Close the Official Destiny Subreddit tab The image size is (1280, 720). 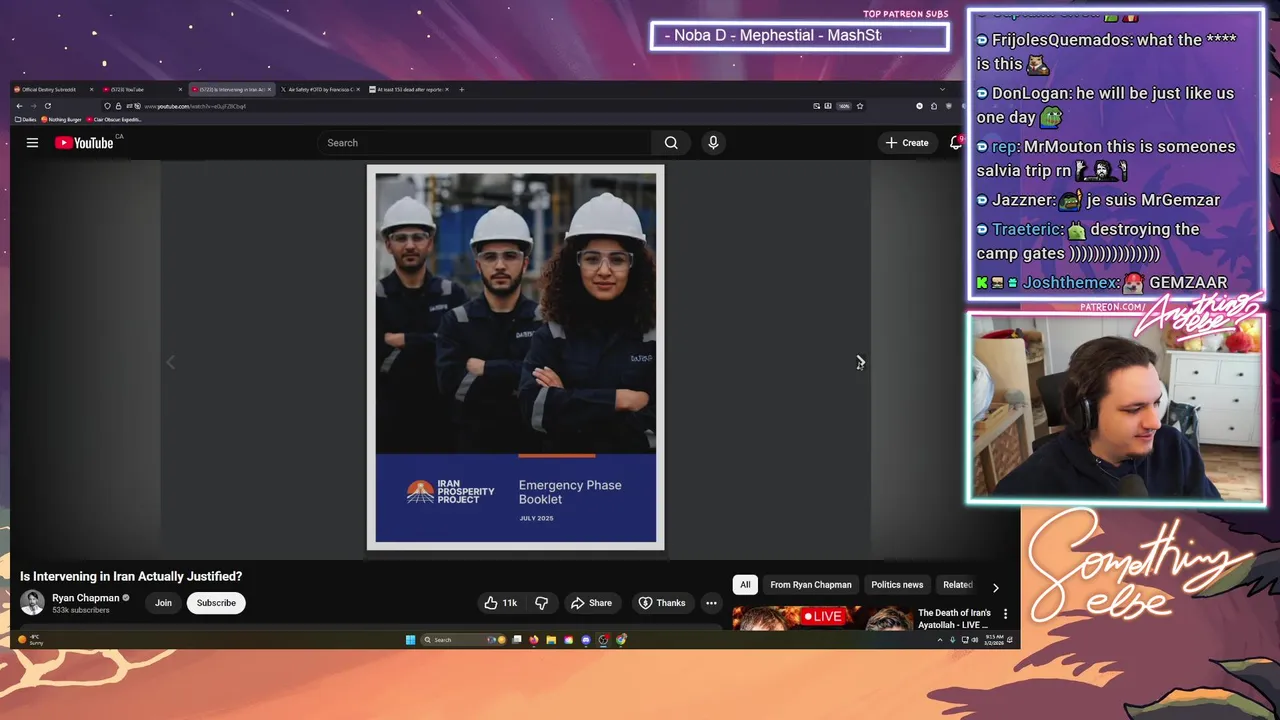pos(91,89)
